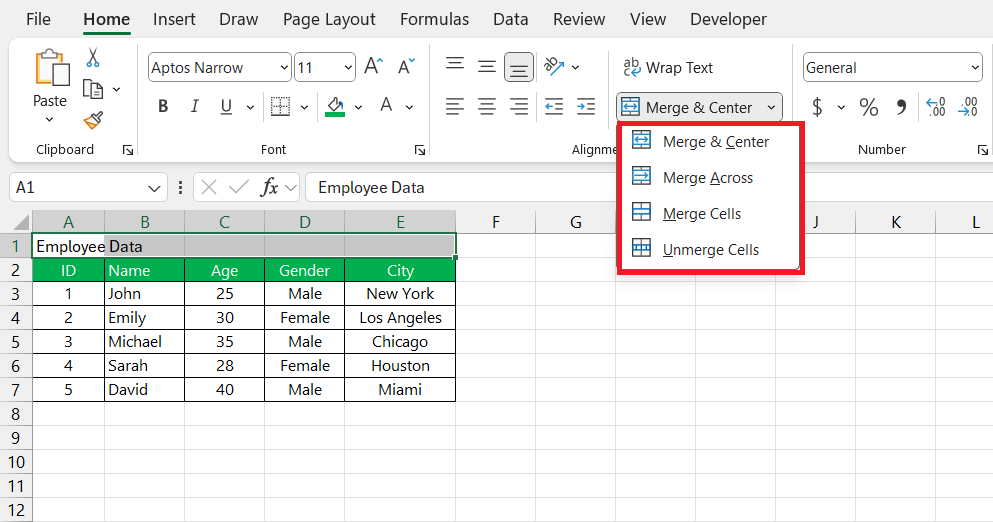Screen dimensions: 993x522
Task: Toggle Top Align
Action: pyautogui.click(x=455, y=66)
